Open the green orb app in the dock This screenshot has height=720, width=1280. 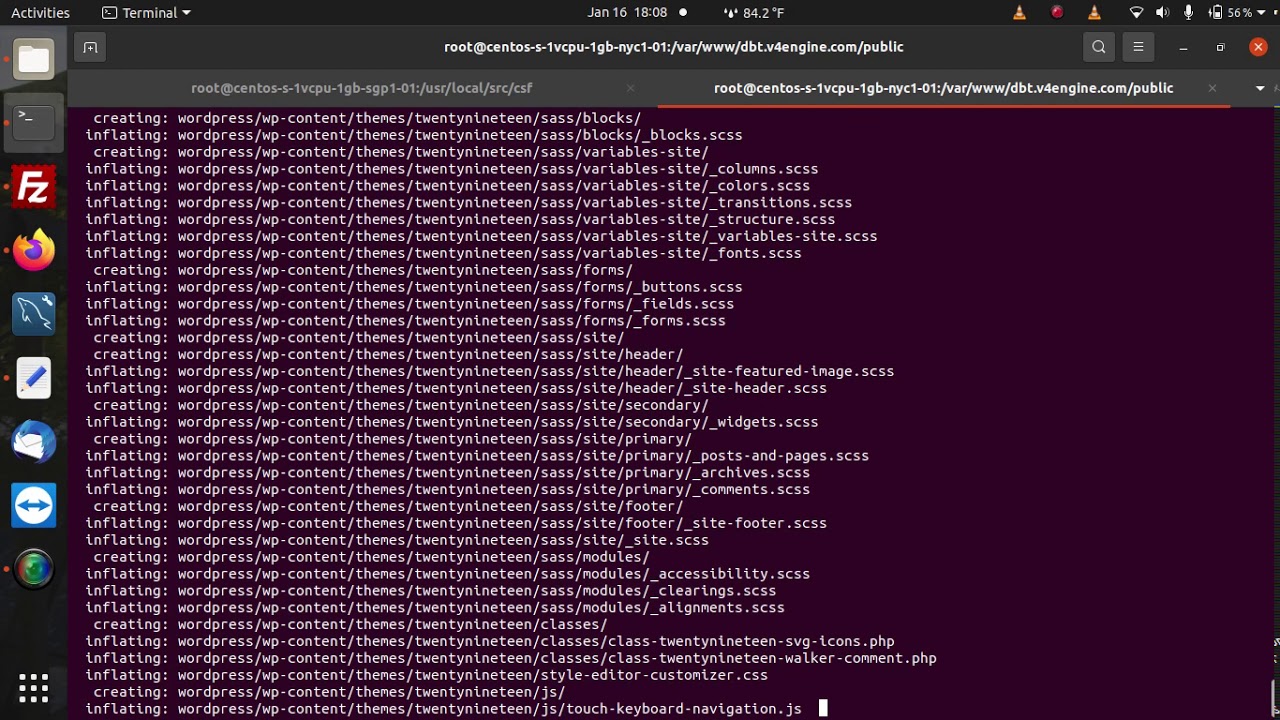[x=34, y=568]
